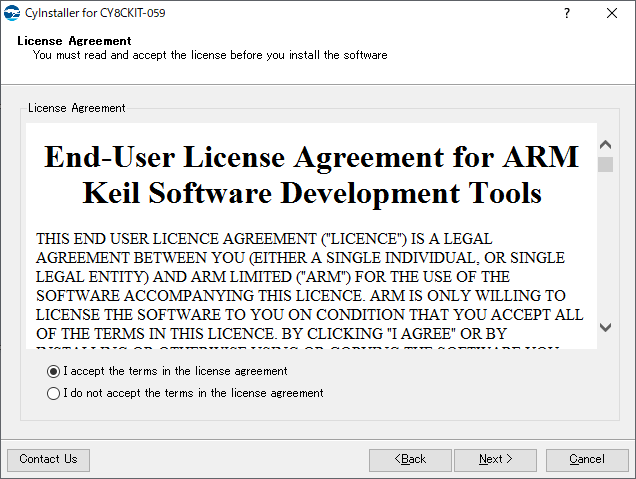
Task: Click the Contact Us button
Action: pos(48,460)
